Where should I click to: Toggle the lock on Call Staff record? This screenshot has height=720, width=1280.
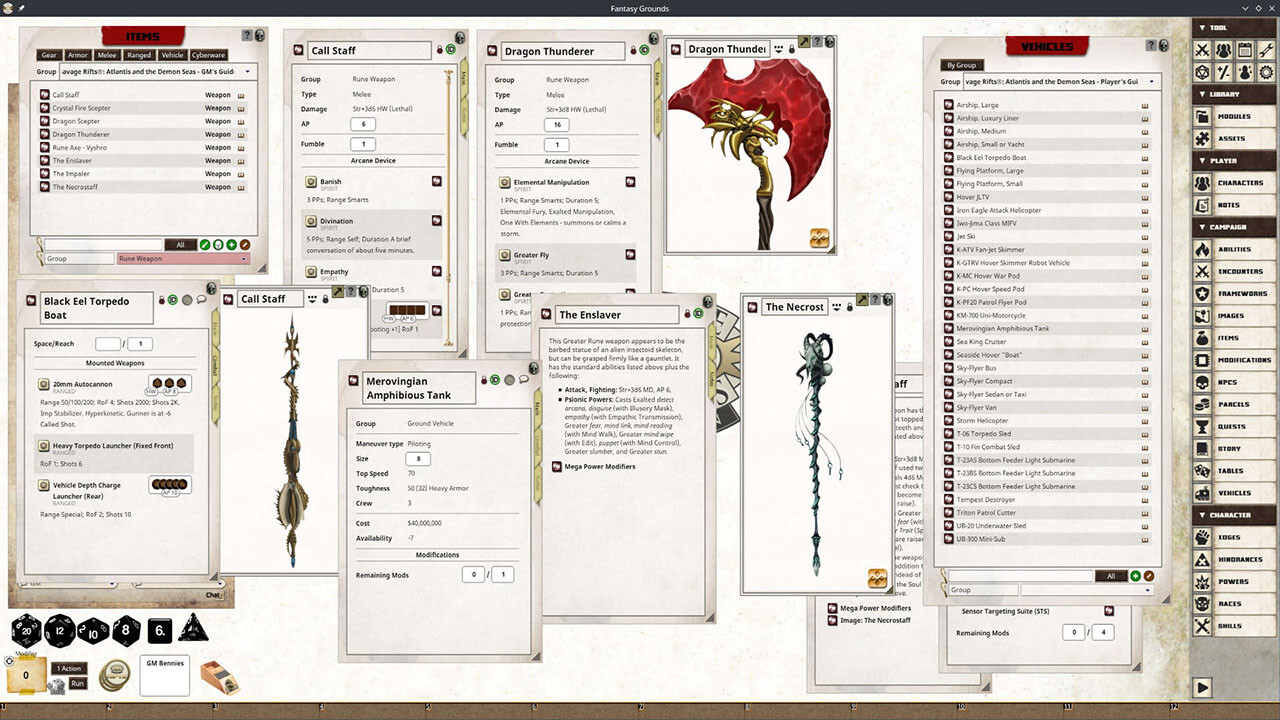tap(439, 49)
